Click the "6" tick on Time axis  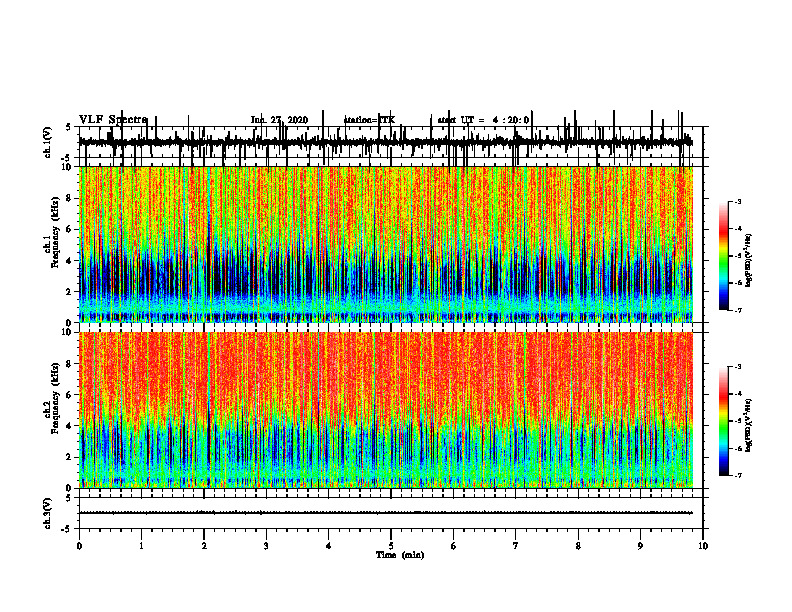tap(453, 546)
